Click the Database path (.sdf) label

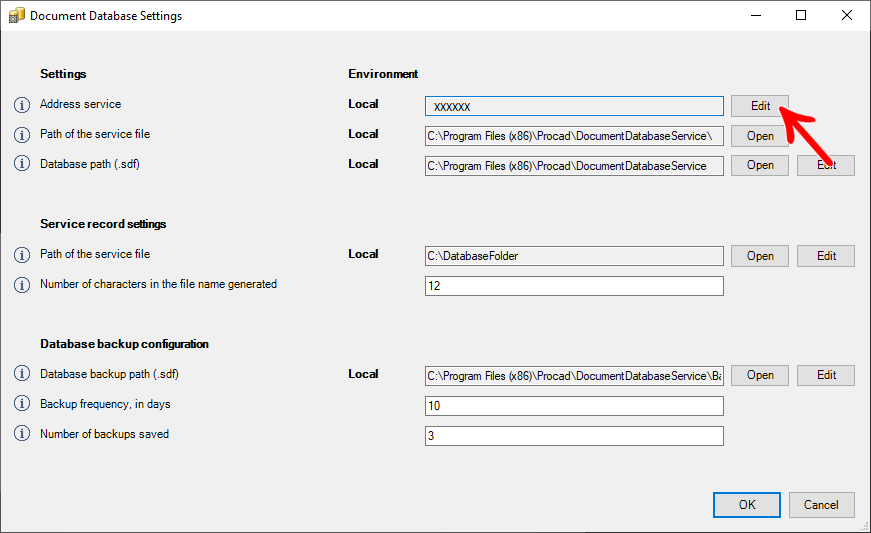point(90,164)
